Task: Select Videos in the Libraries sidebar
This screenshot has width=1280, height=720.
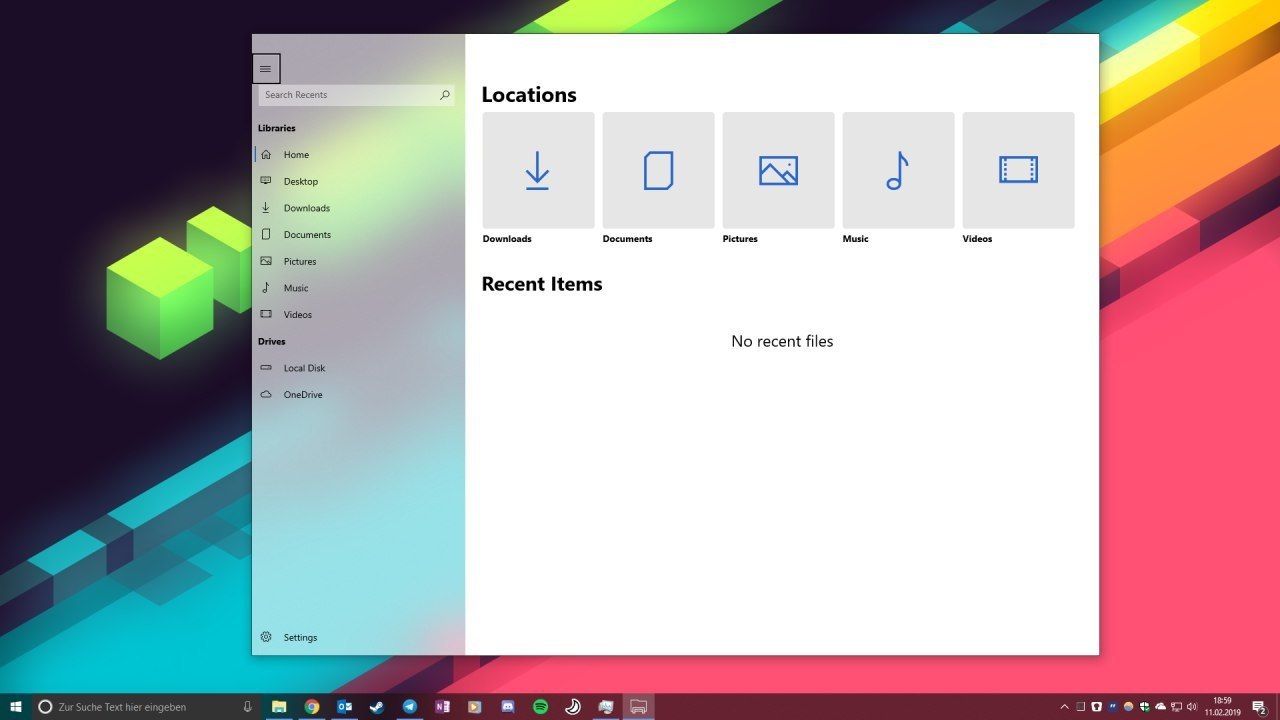Action: 297,314
